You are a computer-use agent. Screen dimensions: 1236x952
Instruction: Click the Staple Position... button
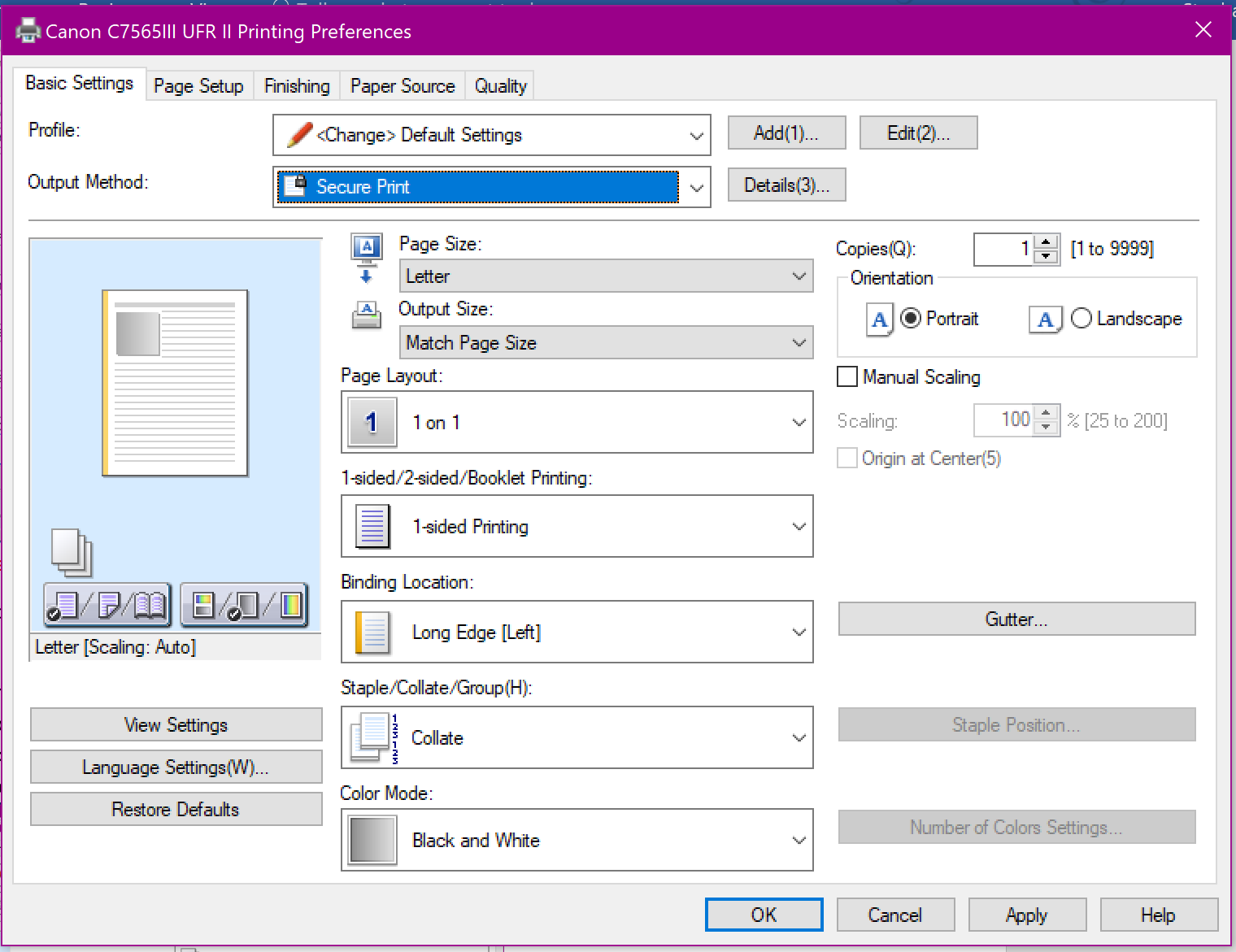1016,724
